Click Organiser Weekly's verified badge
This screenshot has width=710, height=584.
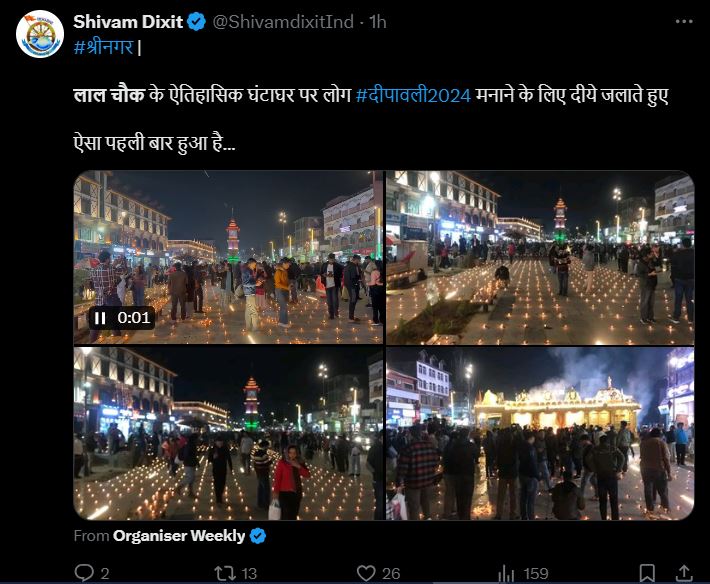[258, 536]
